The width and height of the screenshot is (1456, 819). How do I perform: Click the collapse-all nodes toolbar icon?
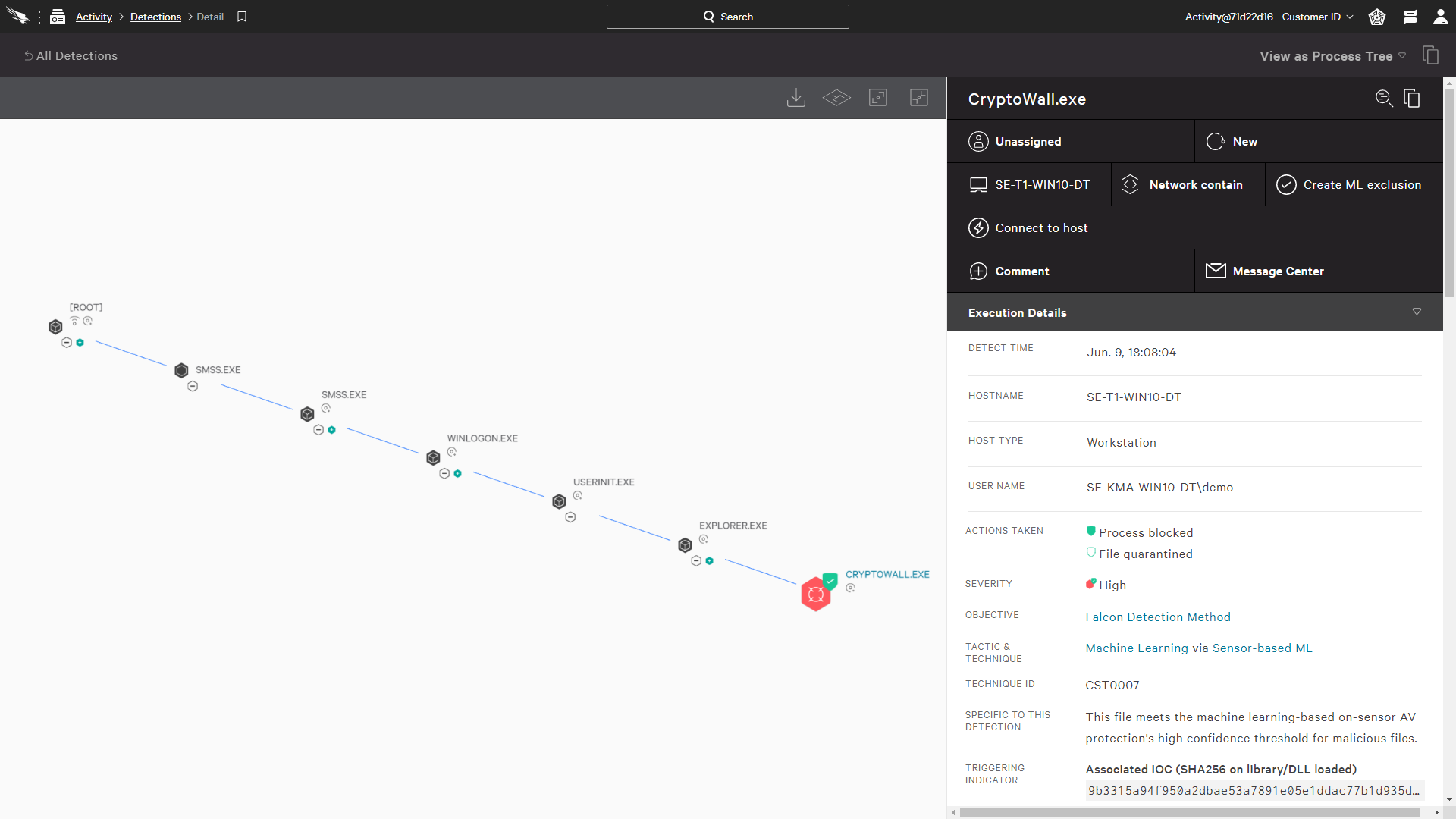click(919, 98)
